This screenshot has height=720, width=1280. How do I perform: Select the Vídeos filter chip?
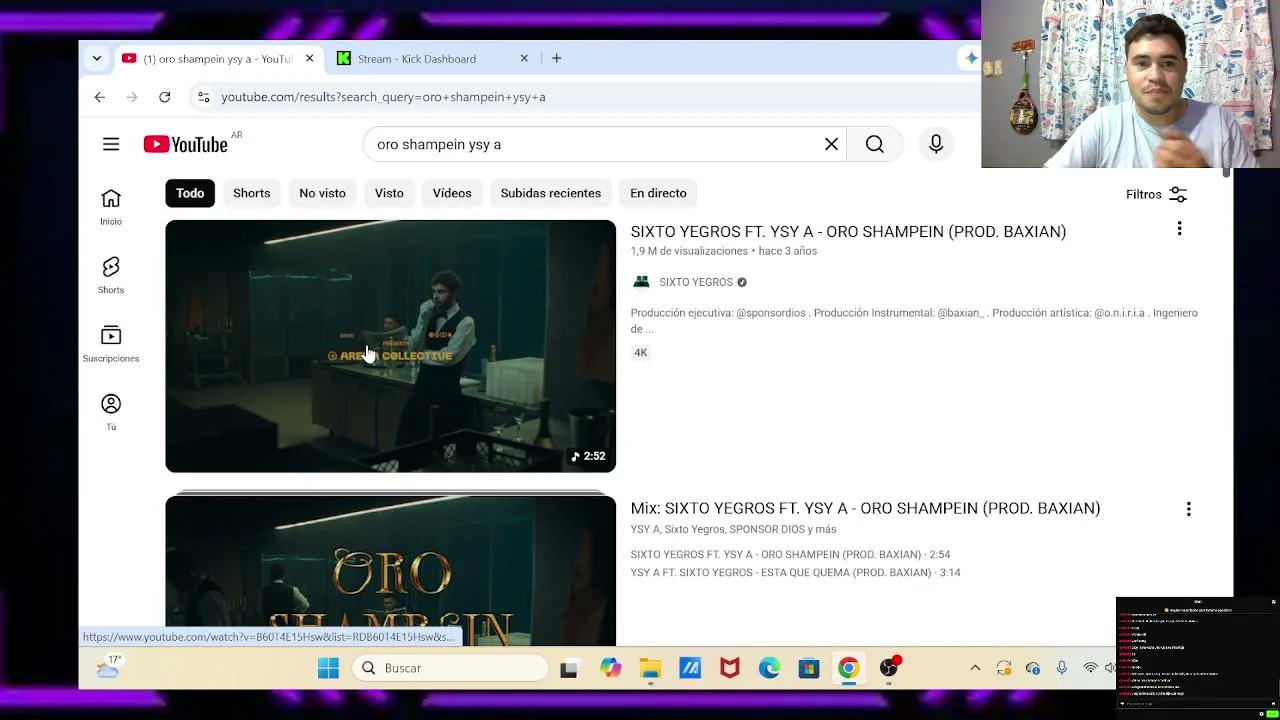(452, 193)
